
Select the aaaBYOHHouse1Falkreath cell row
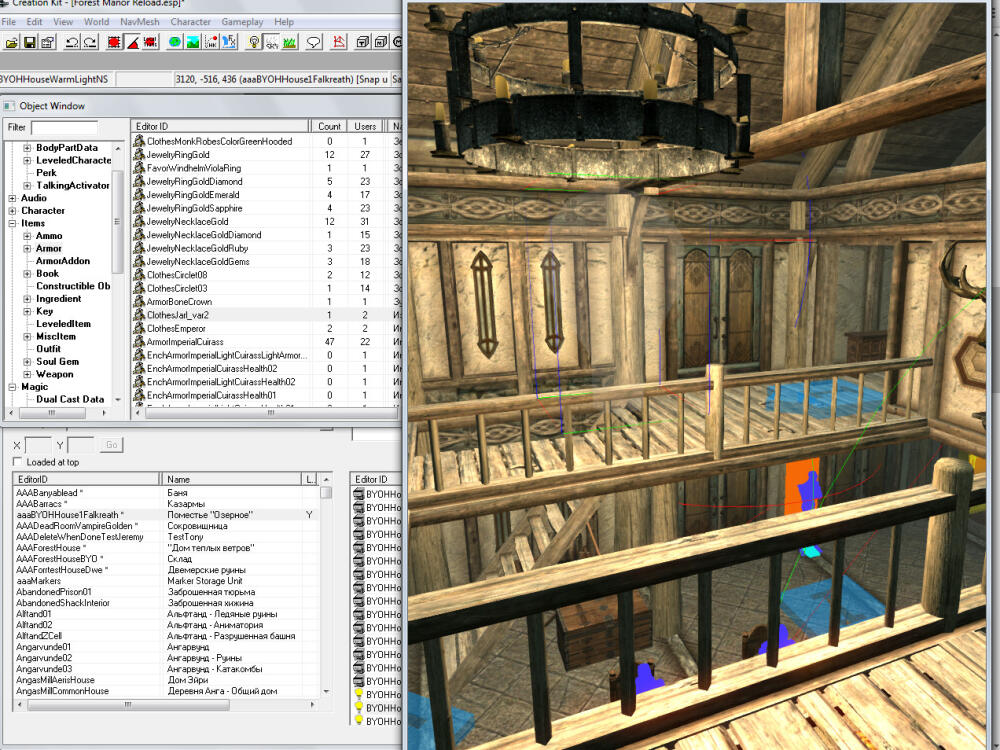click(166, 515)
